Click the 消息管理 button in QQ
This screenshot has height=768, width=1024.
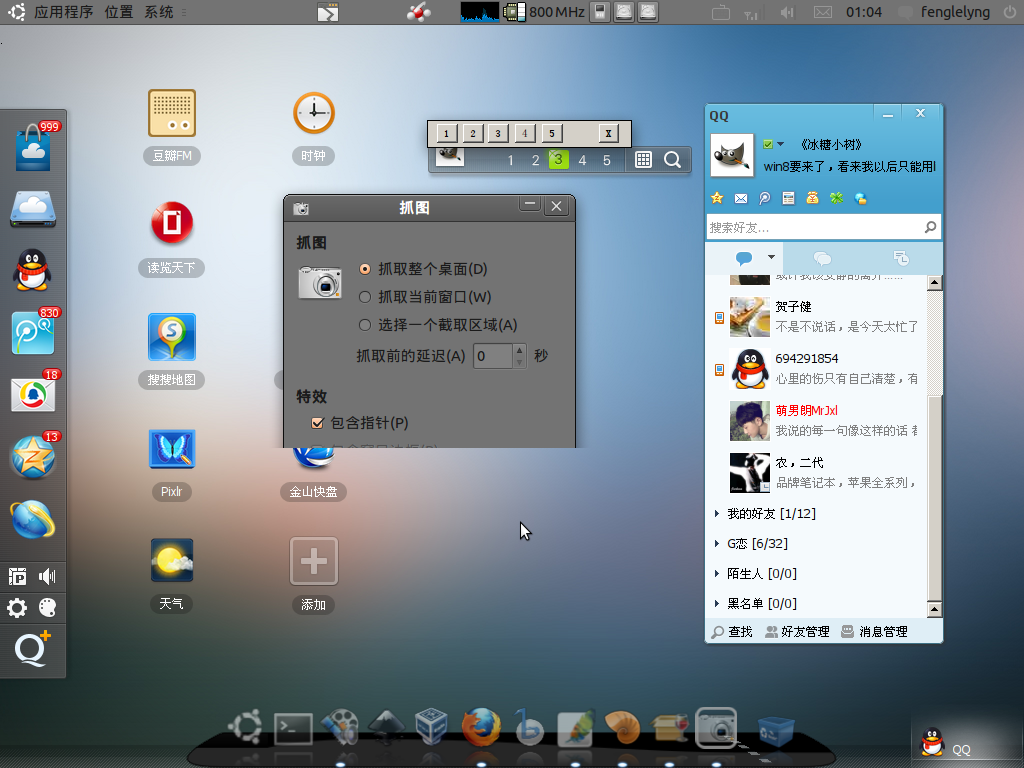[x=874, y=632]
